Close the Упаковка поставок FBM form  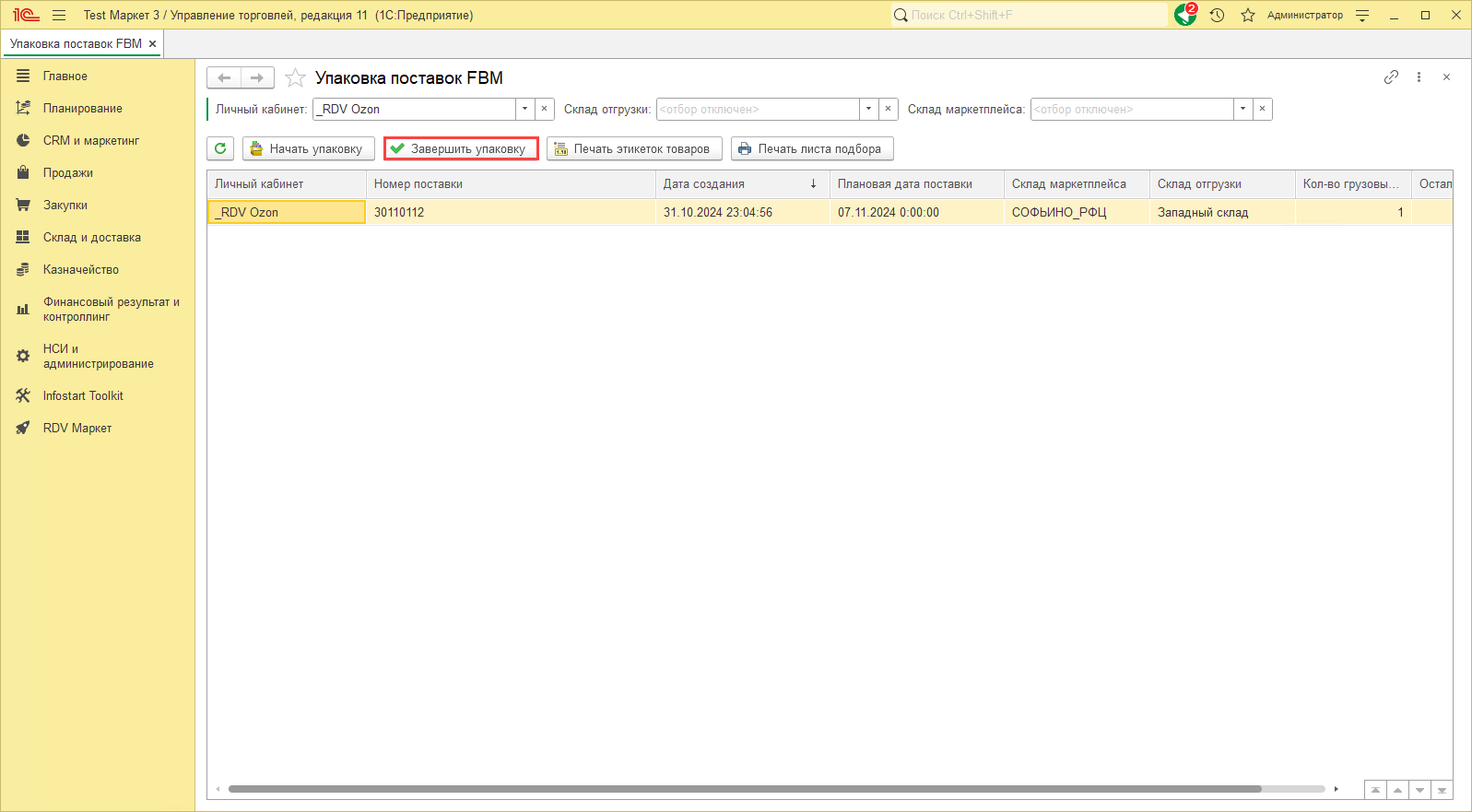[1446, 77]
